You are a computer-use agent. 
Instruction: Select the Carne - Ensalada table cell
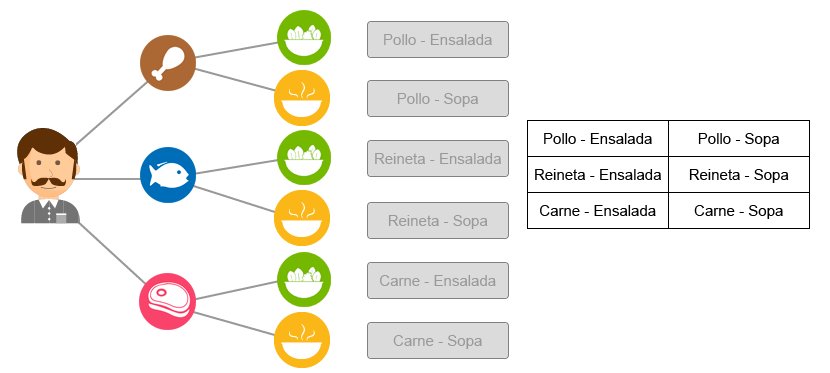[598, 211]
